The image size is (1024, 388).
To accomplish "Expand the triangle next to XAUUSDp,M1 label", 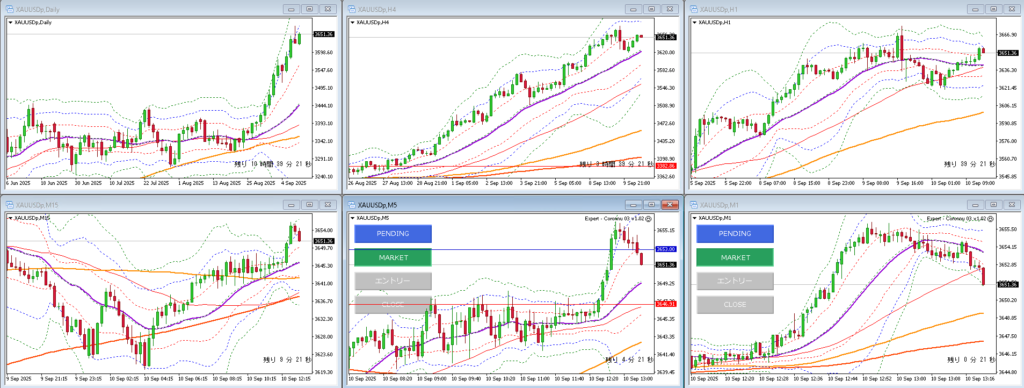I will point(695,218).
